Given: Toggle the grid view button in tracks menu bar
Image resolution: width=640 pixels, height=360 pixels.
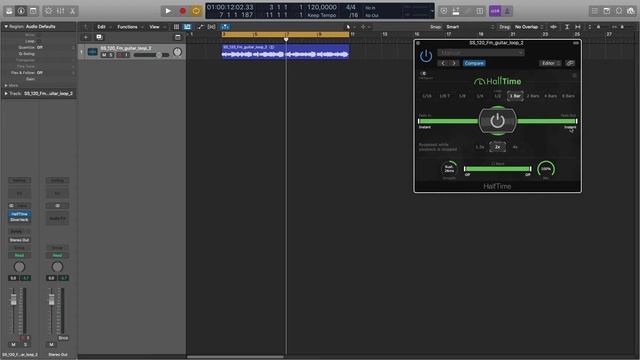Looking at the screenshot, I should [x=176, y=27].
